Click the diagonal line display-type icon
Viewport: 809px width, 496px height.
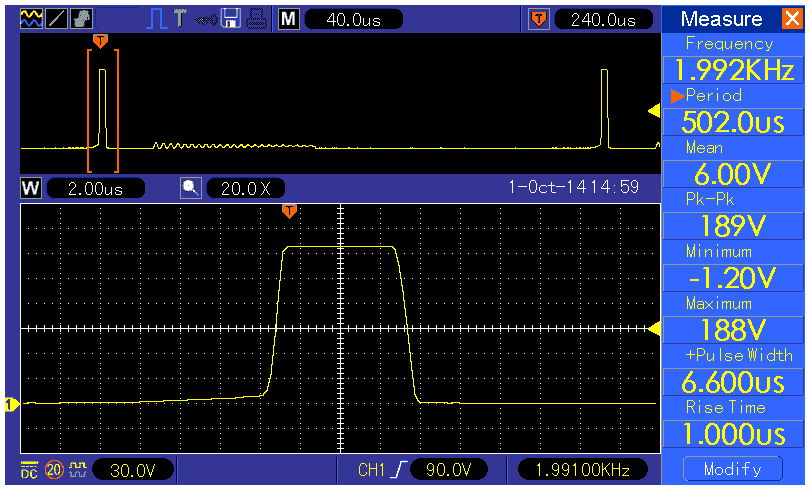(56, 19)
